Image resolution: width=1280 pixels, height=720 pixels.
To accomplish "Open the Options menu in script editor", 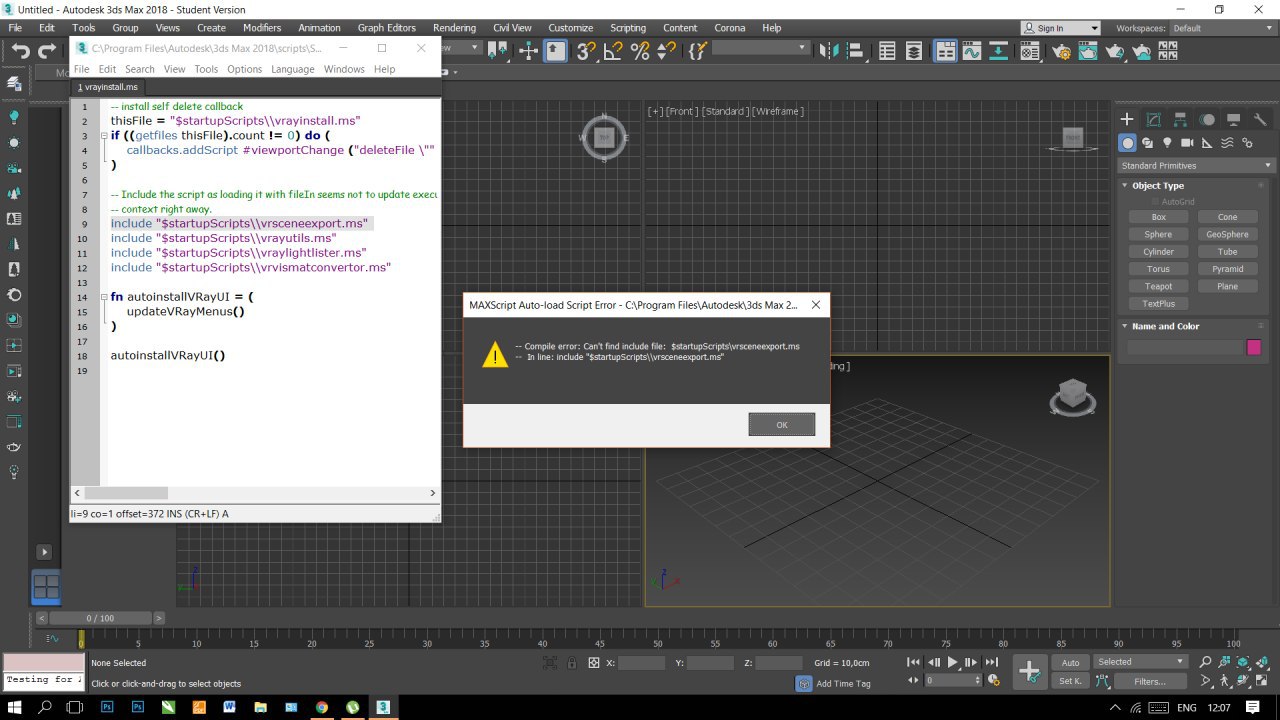I will [x=244, y=69].
